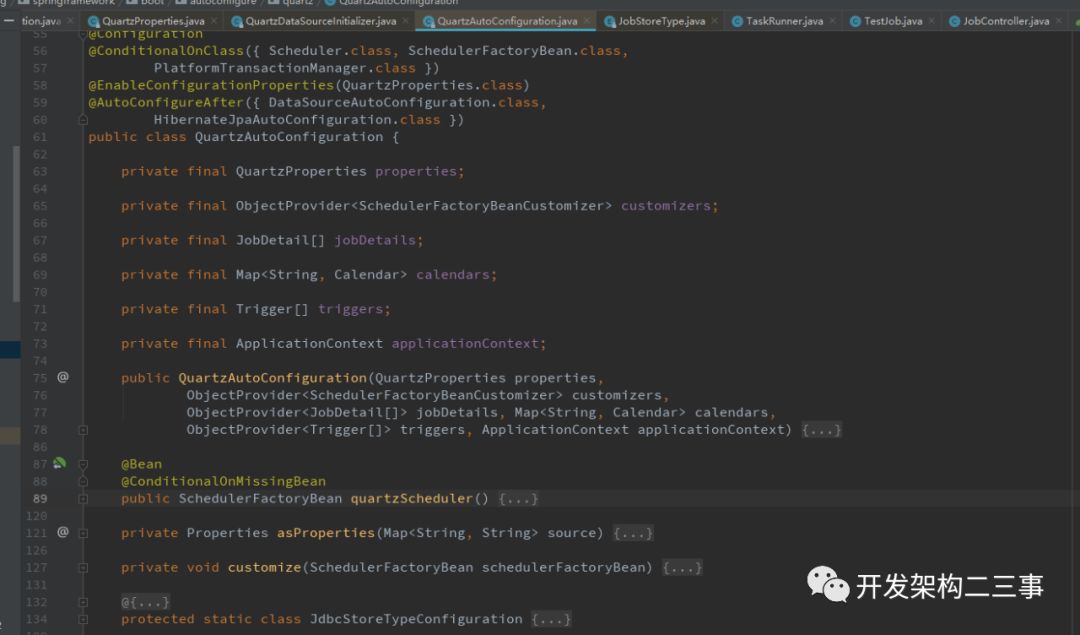The height and width of the screenshot is (635, 1080).
Task: Click the class icon on JobController.java tab
Action: (955, 22)
